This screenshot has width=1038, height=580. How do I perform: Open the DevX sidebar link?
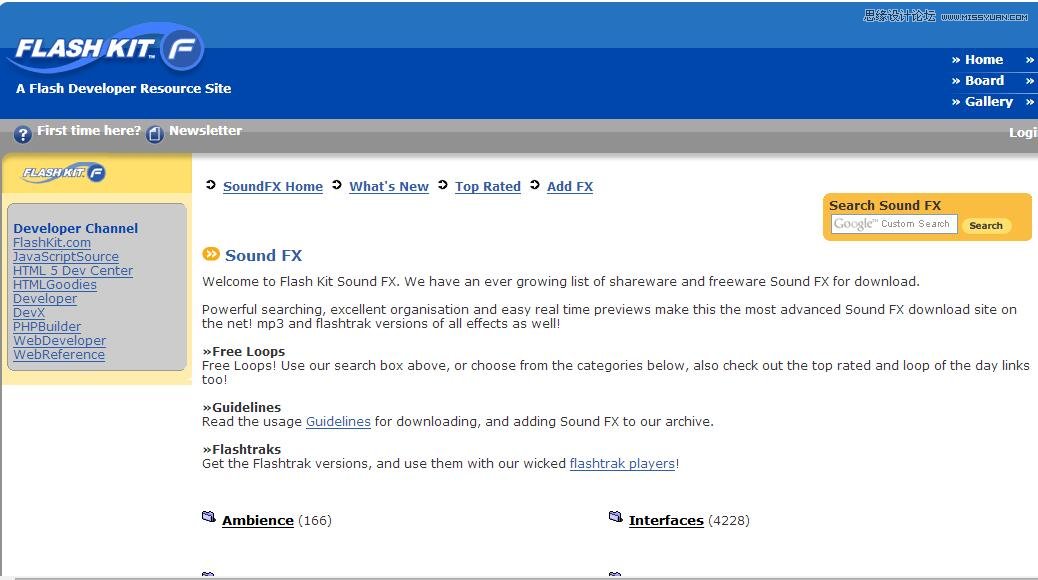[29, 313]
